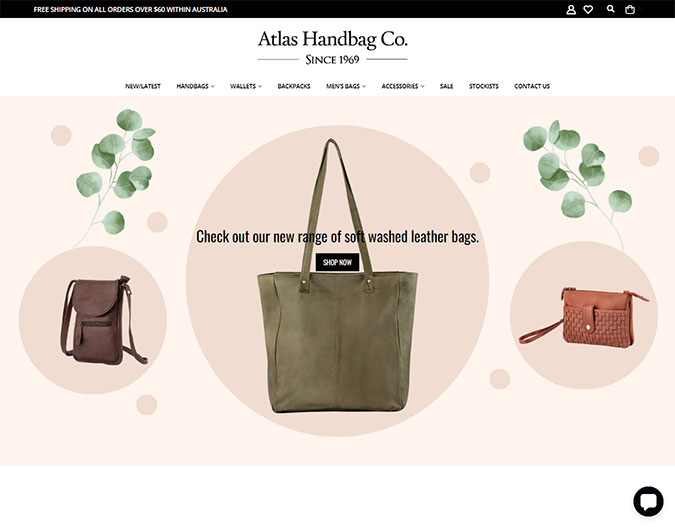
Task: Go to Stockists page
Action: pyautogui.click(x=484, y=86)
